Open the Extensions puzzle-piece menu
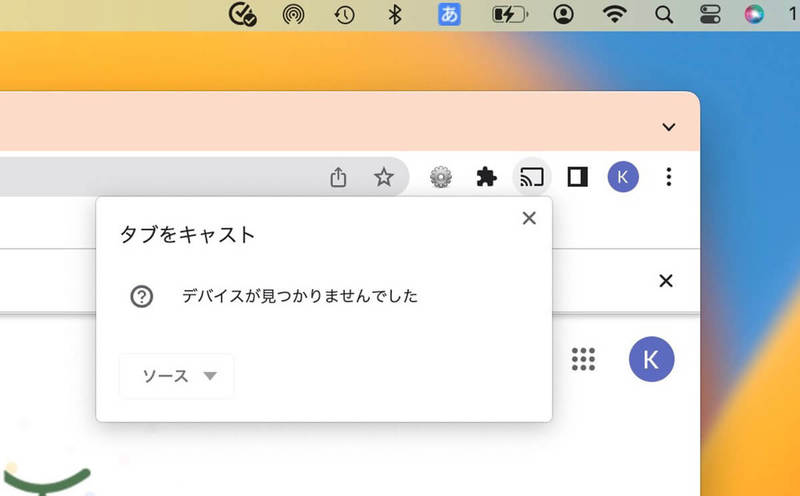 coord(486,177)
